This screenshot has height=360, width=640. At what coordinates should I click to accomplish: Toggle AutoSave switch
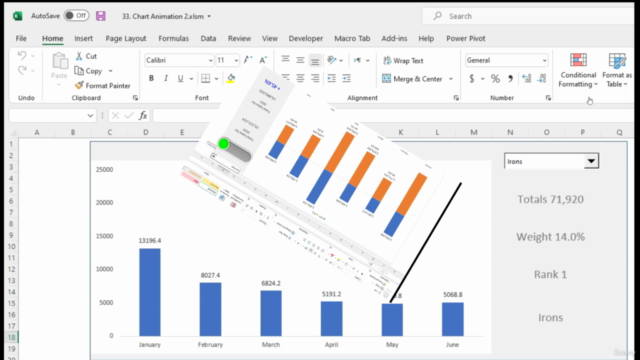pos(76,16)
